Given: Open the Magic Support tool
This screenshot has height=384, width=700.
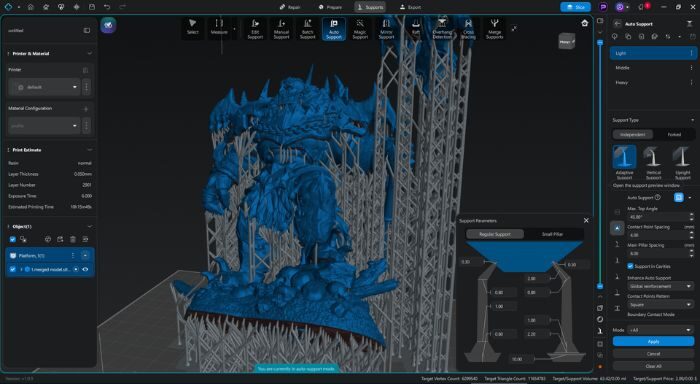Looking at the screenshot, I should tap(360, 29).
